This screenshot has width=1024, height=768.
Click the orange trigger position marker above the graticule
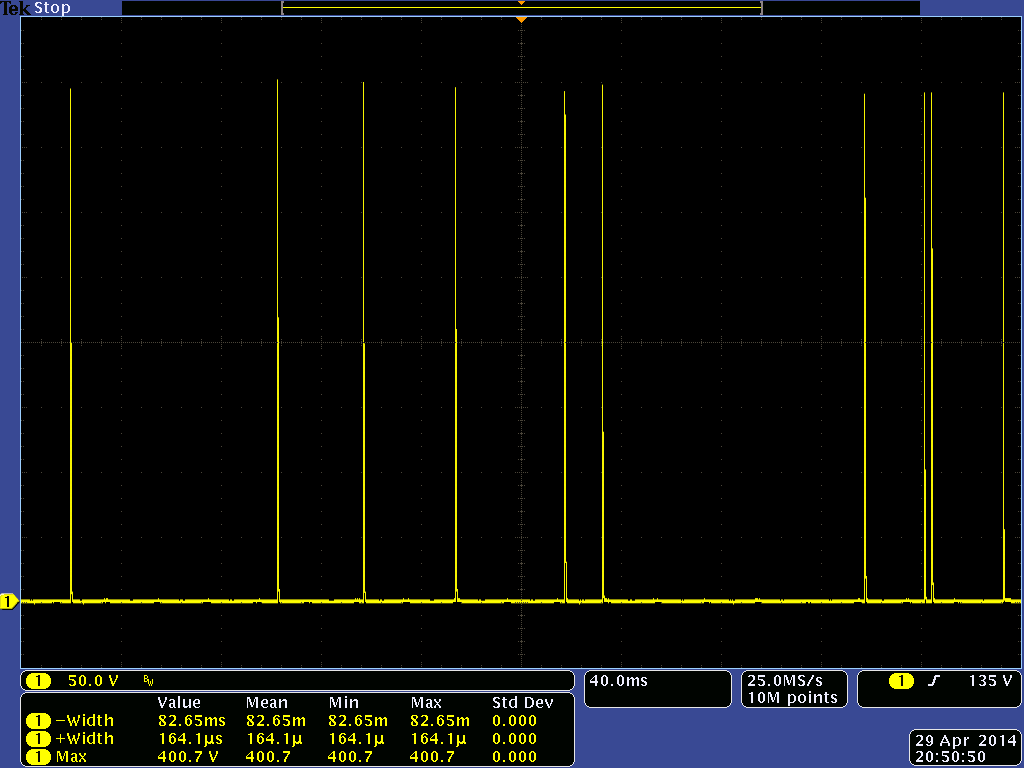521,20
